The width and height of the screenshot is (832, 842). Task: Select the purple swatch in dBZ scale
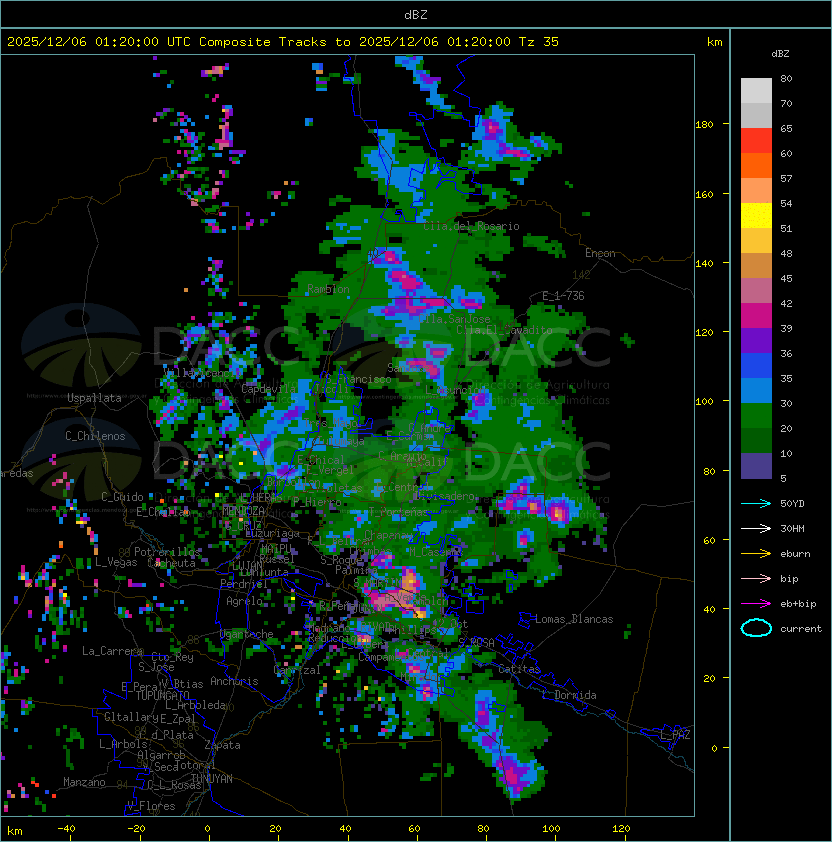point(756,340)
